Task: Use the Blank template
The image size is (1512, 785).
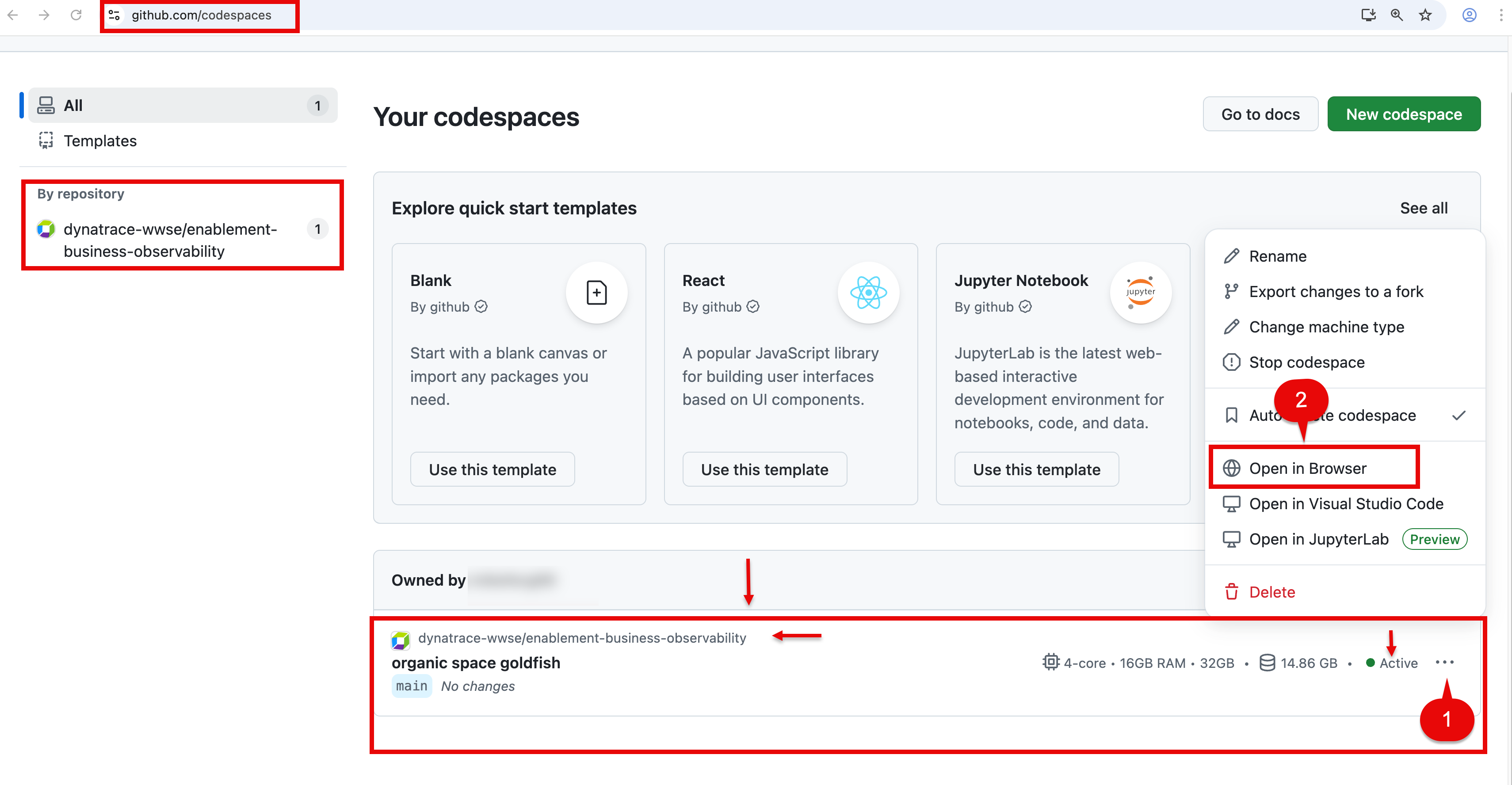Action: tap(493, 469)
